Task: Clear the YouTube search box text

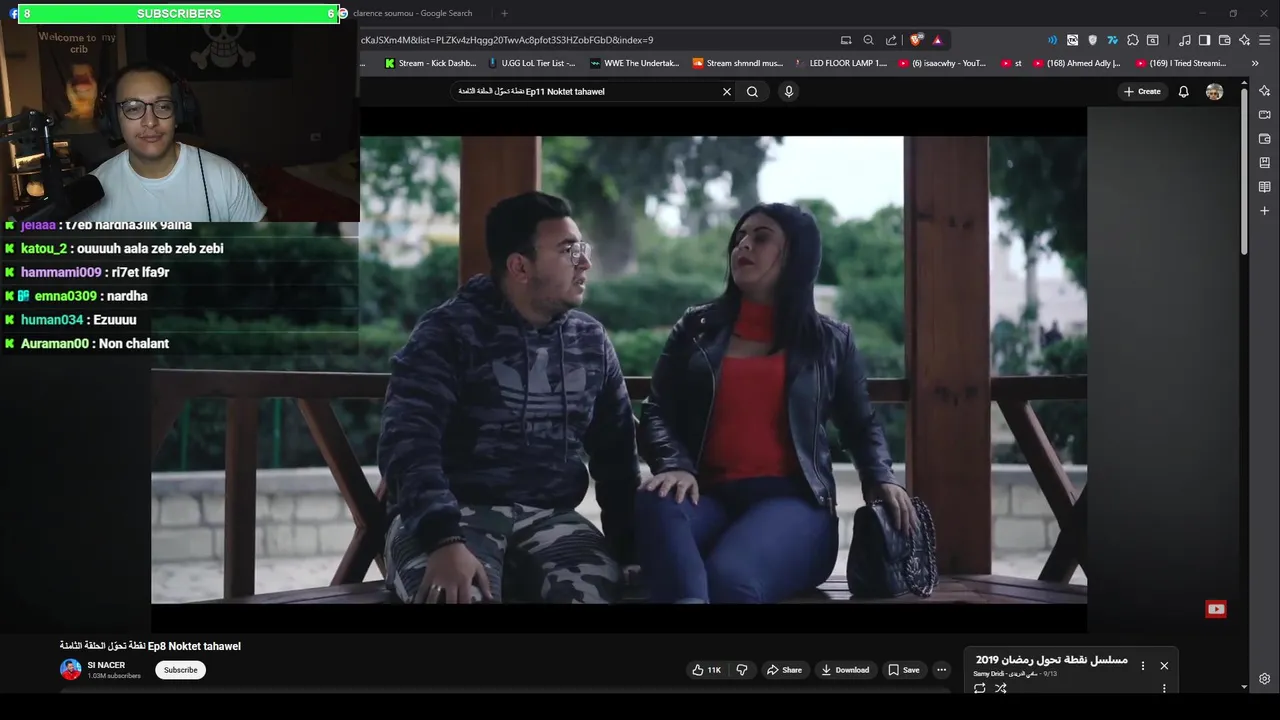Action: [x=727, y=91]
